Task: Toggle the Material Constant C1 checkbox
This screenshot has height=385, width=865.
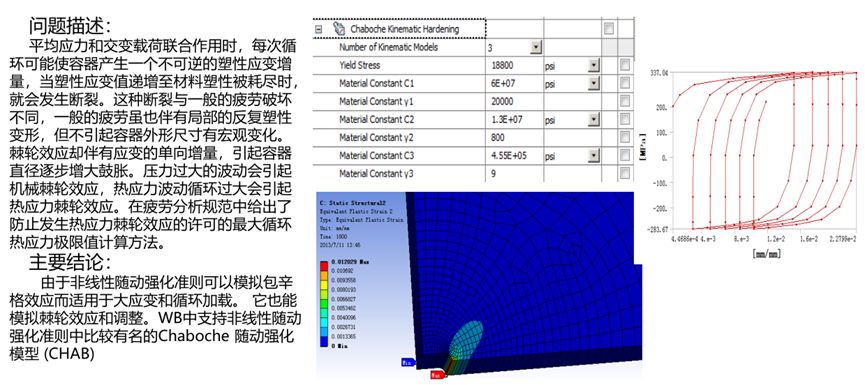Action: pyautogui.click(x=625, y=83)
